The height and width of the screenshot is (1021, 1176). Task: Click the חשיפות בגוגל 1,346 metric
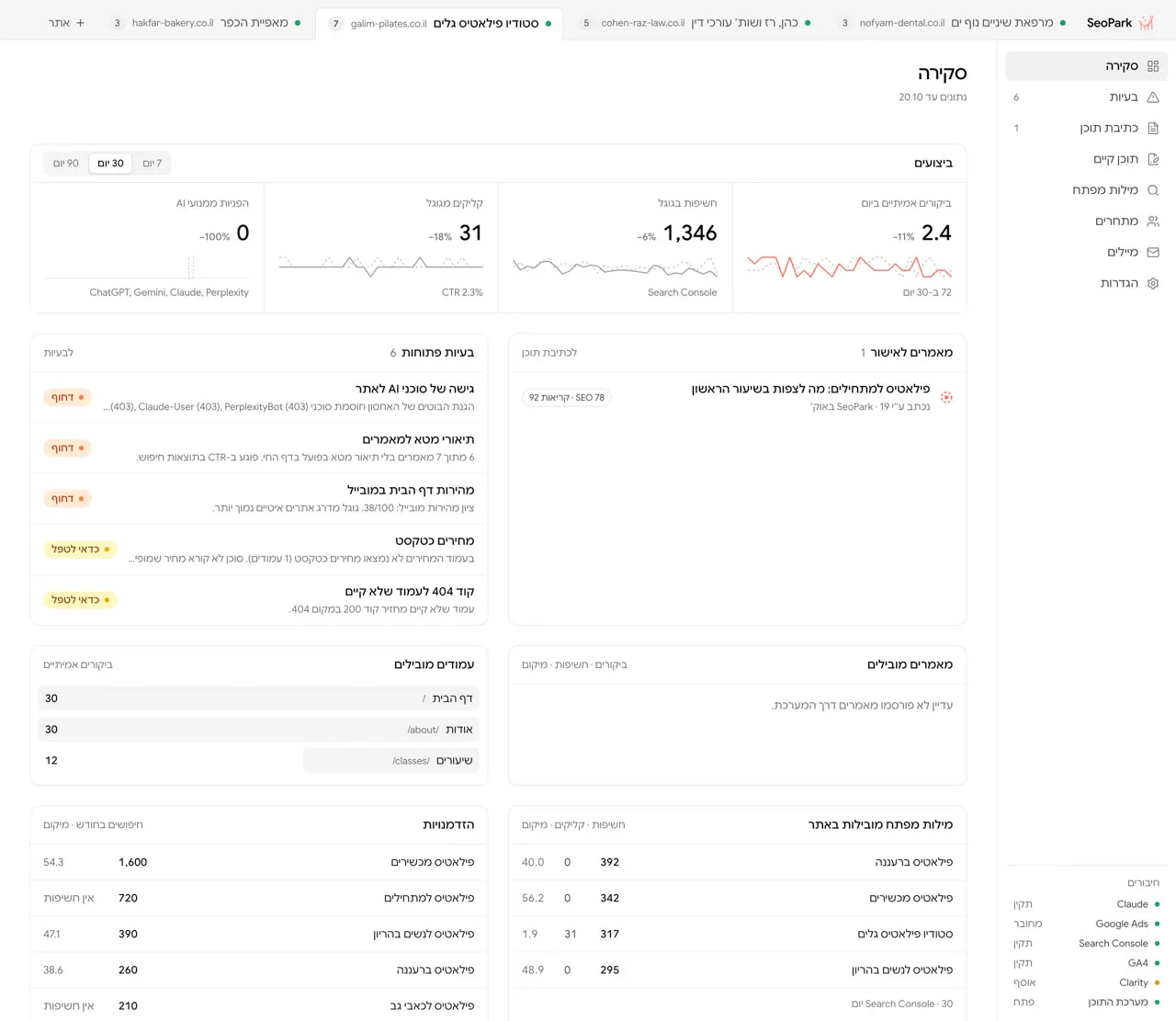coord(616,247)
